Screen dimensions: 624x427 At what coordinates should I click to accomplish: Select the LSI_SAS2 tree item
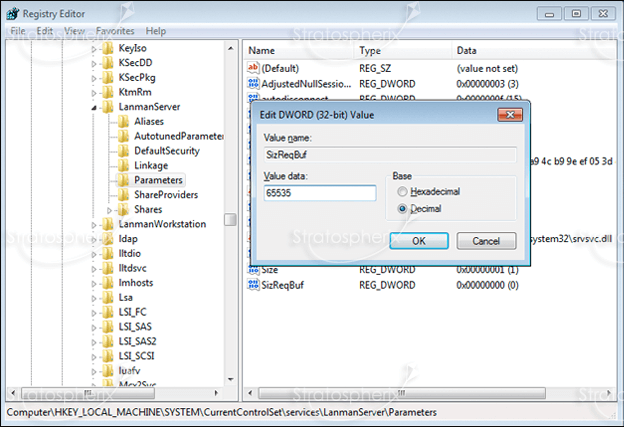click(x=137, y=341)
